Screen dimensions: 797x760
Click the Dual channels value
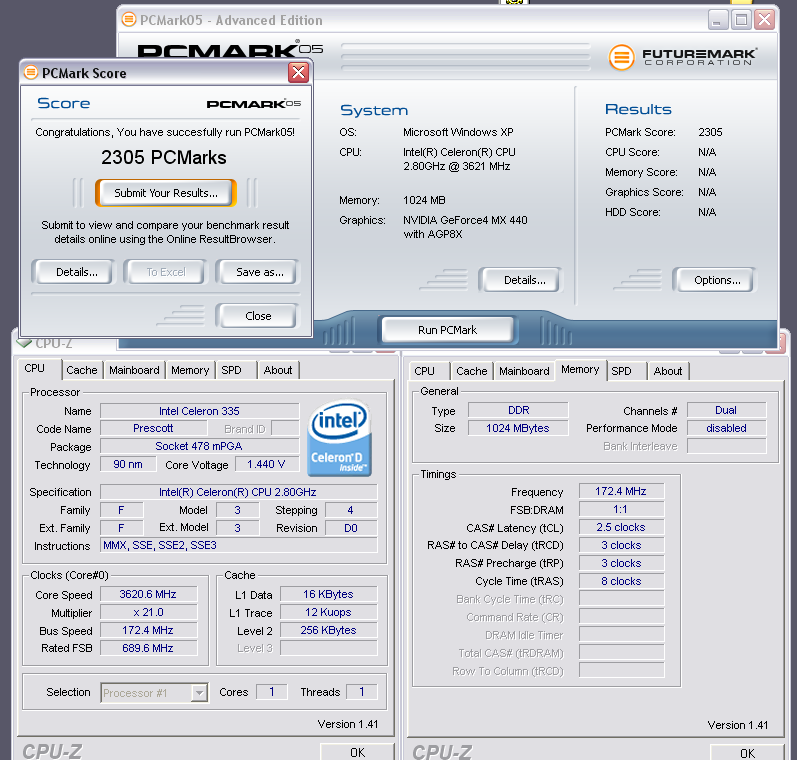(726, 410)
